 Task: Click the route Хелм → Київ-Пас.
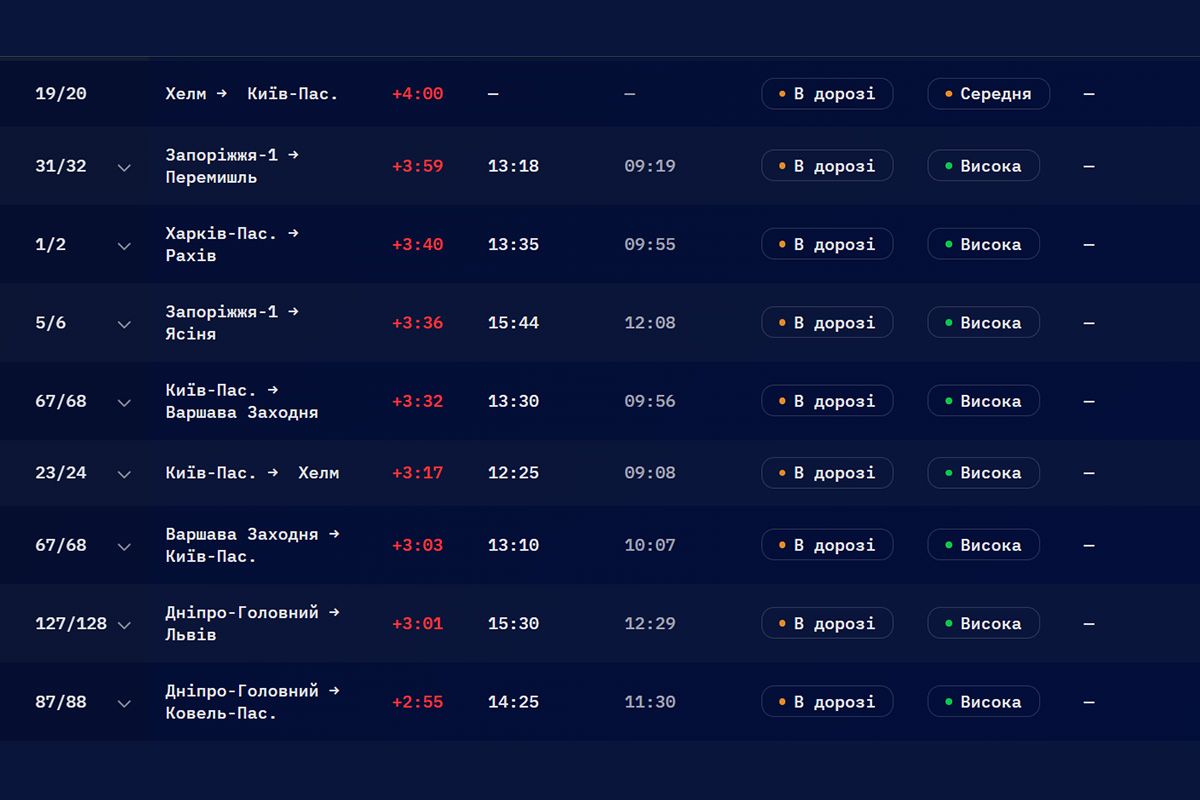(x=252, y=94)
